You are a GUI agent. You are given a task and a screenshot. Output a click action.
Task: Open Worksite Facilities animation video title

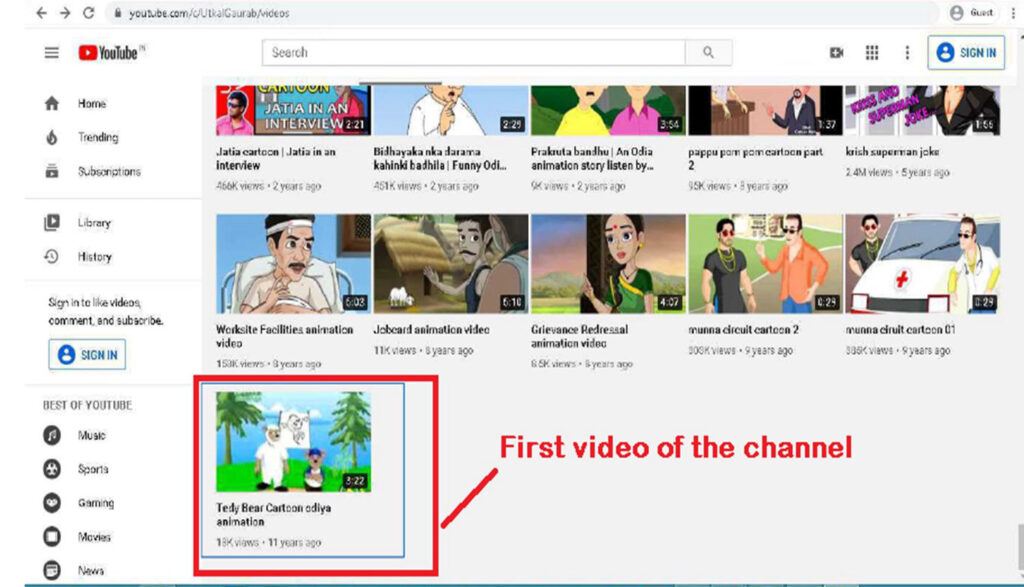click(284, 335)
